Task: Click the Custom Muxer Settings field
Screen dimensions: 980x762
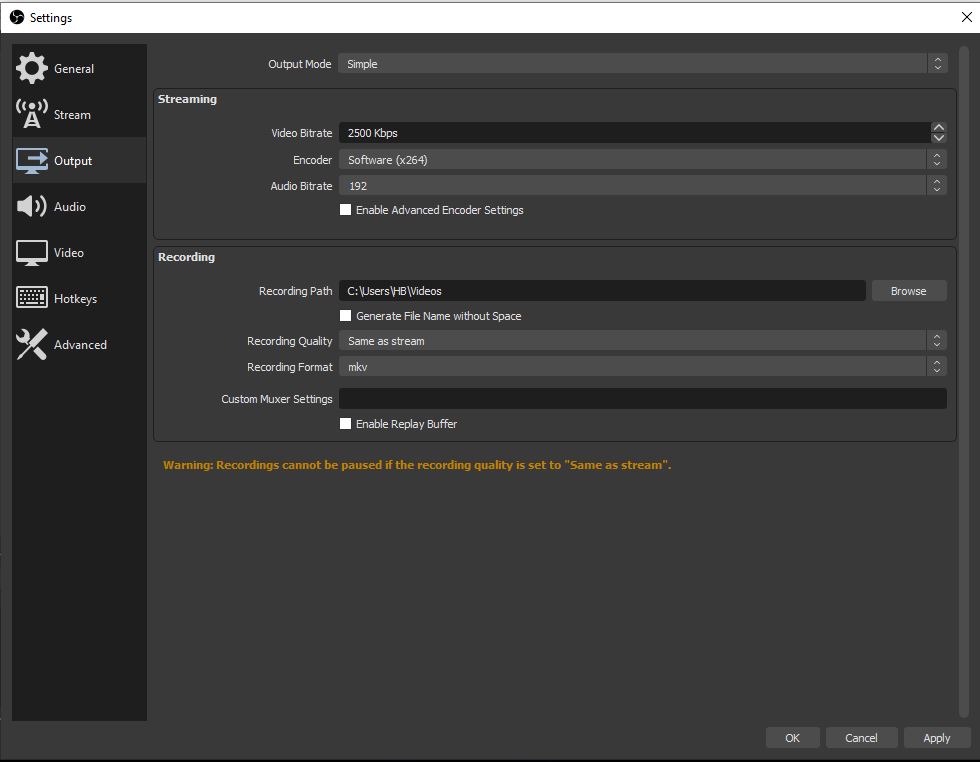Action: (642, 399)
